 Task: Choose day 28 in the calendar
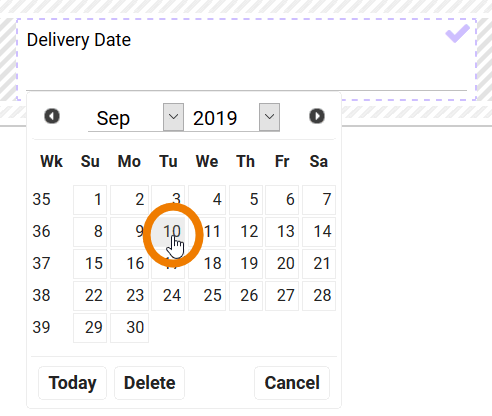pyautogui.click(x=319, y=296)
